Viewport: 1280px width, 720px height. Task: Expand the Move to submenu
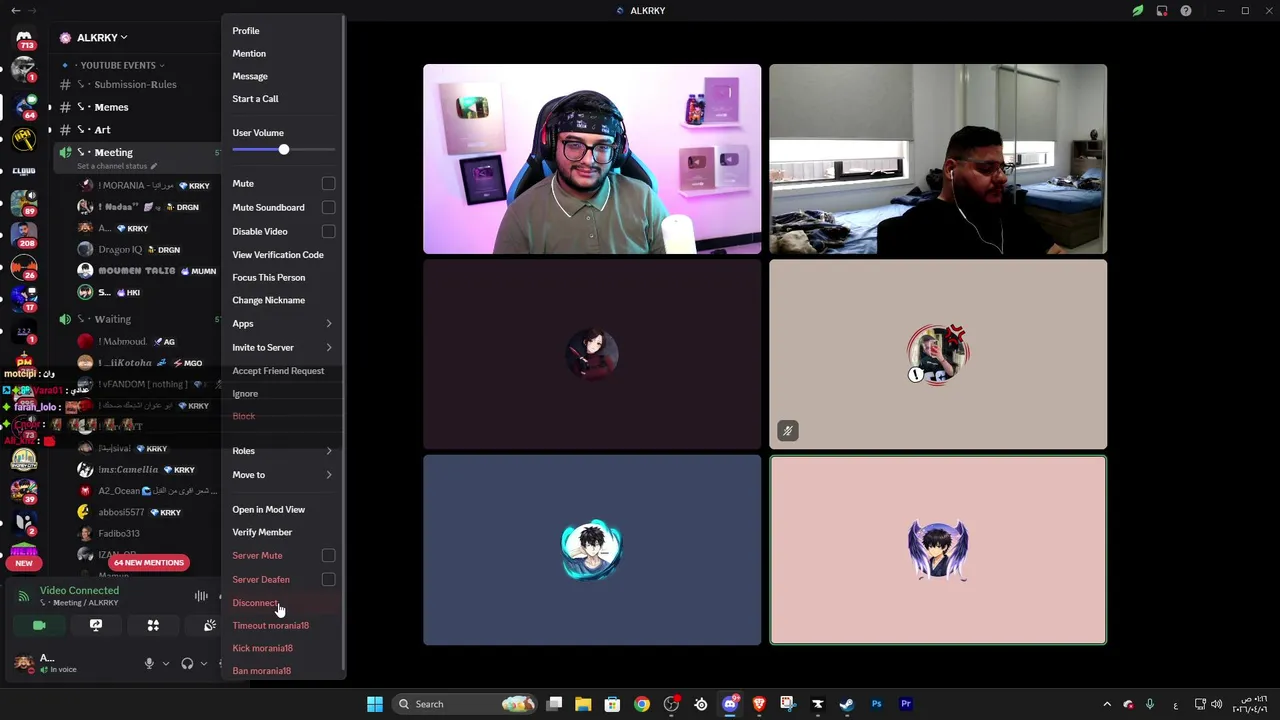pyautogui.click(x=282, y=475)
